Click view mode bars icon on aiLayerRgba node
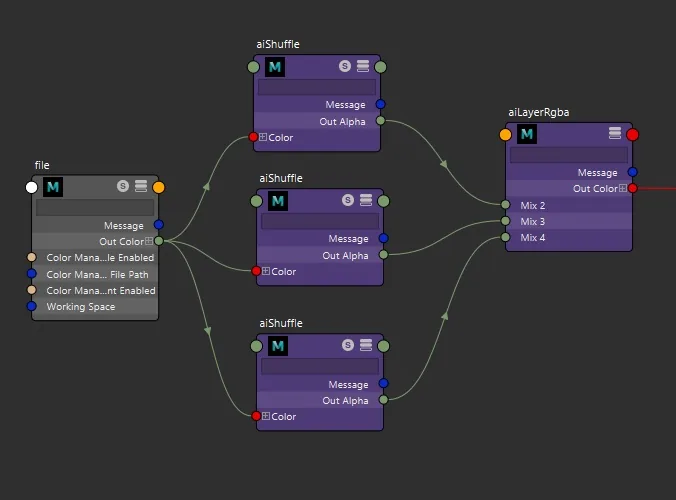This screenshot has width=676, height=500. pos(615,133)
